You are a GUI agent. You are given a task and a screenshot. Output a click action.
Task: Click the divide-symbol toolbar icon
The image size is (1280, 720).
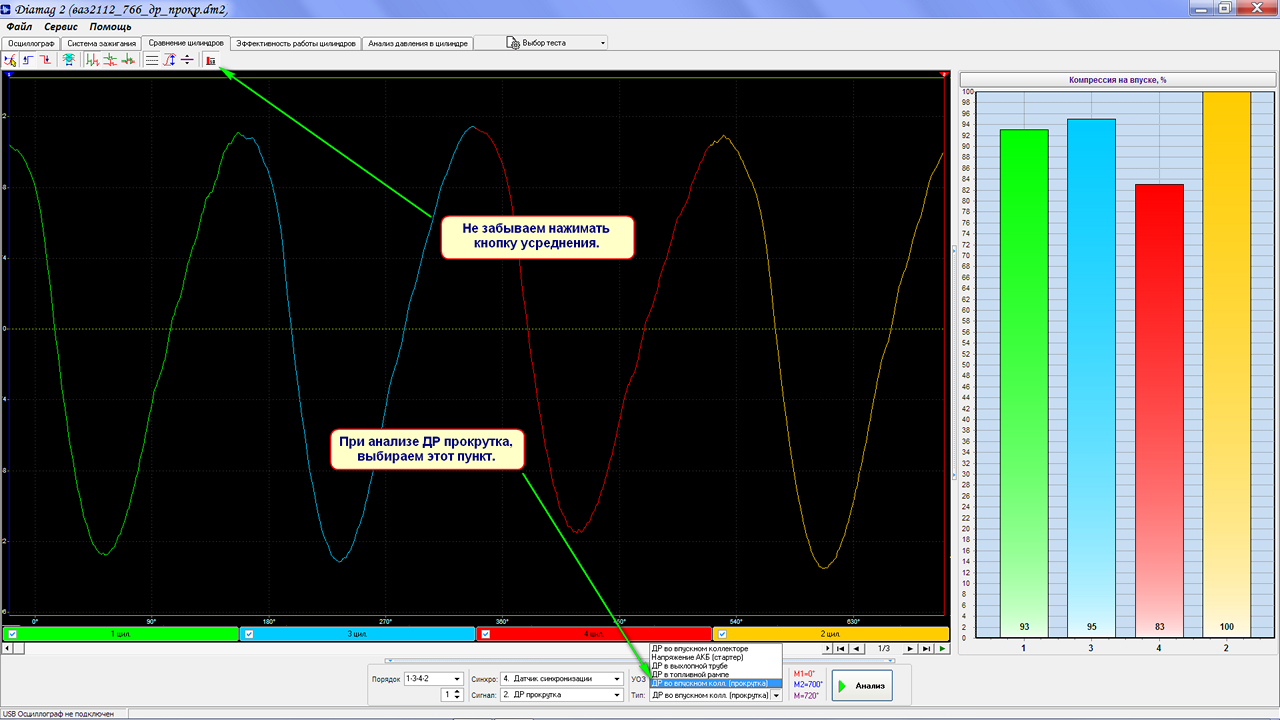point(187,60)
